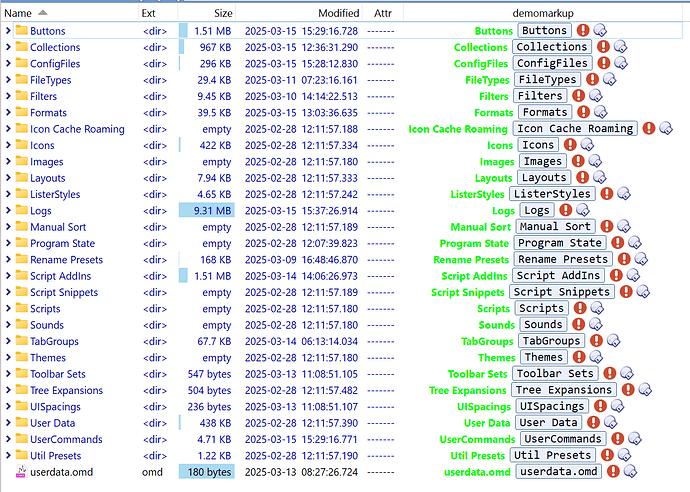Screen dimensions: 690x492
Task: Click the Size column header
Action: click(x=222, y=13)
